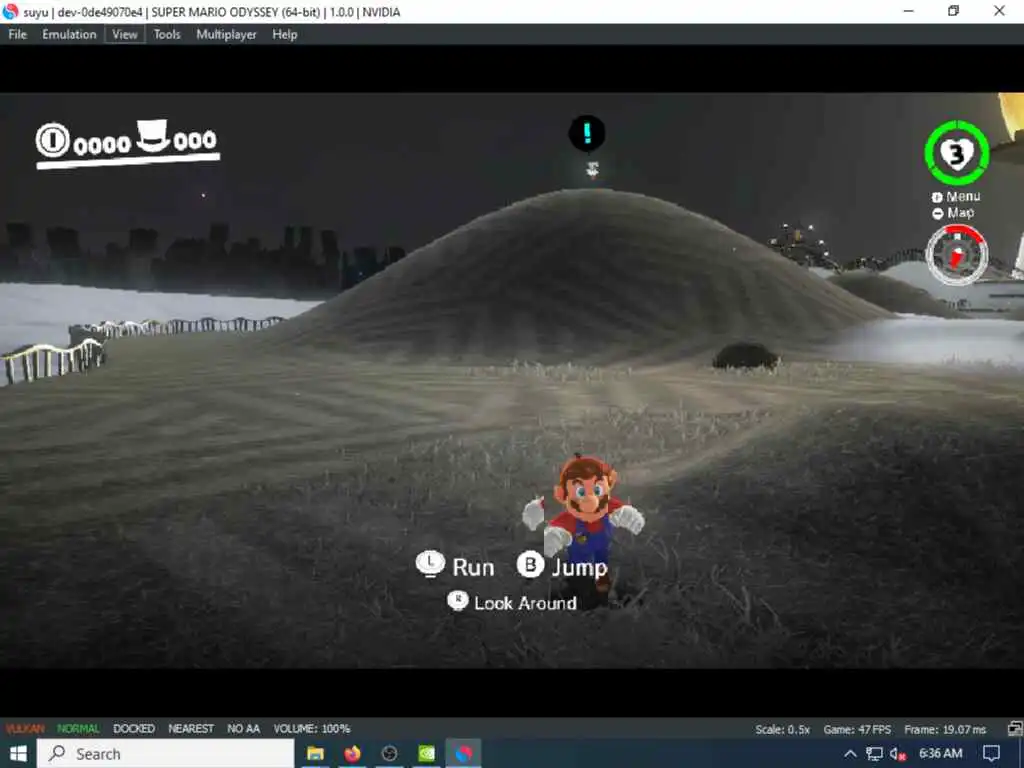This screenshot has width=1024, height=768.
Task: Click the taskbar Search box
Action: coord(165,754)
